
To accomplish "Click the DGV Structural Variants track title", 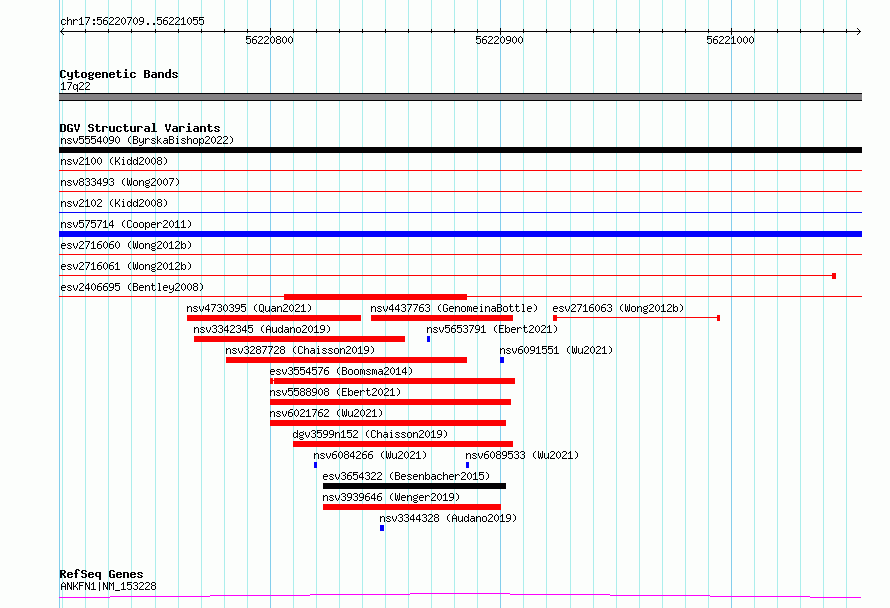I will coord(140,128).
